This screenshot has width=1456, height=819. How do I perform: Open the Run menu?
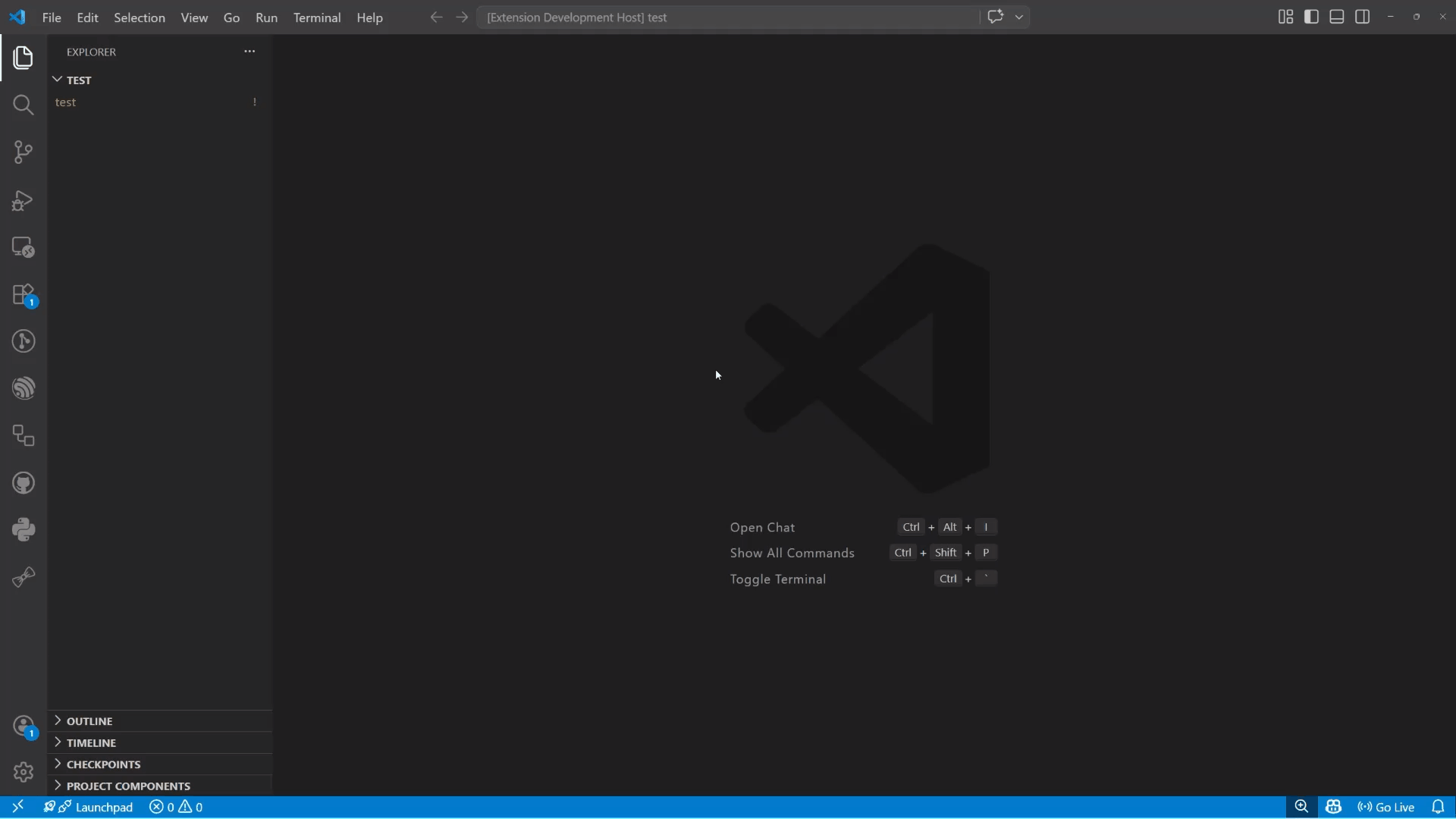266,17
